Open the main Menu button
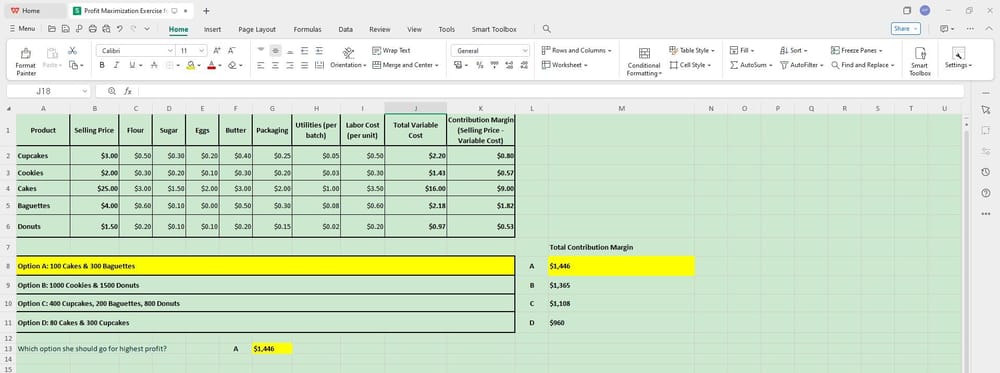This screenshot has width=1000, height=373. [x=22, y=29]
